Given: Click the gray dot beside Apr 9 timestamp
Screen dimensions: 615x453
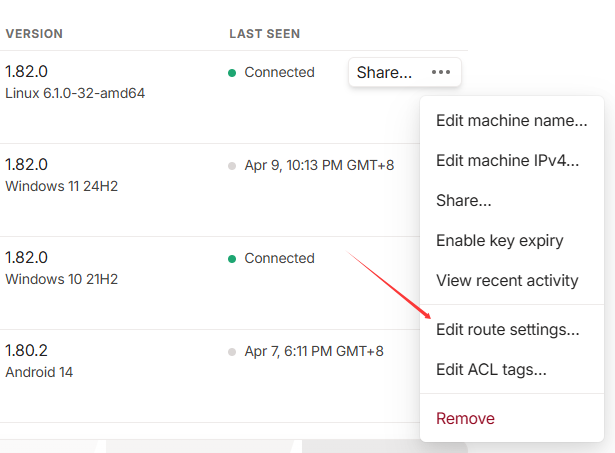Looking at the screenshot, I should coord(232,166).
